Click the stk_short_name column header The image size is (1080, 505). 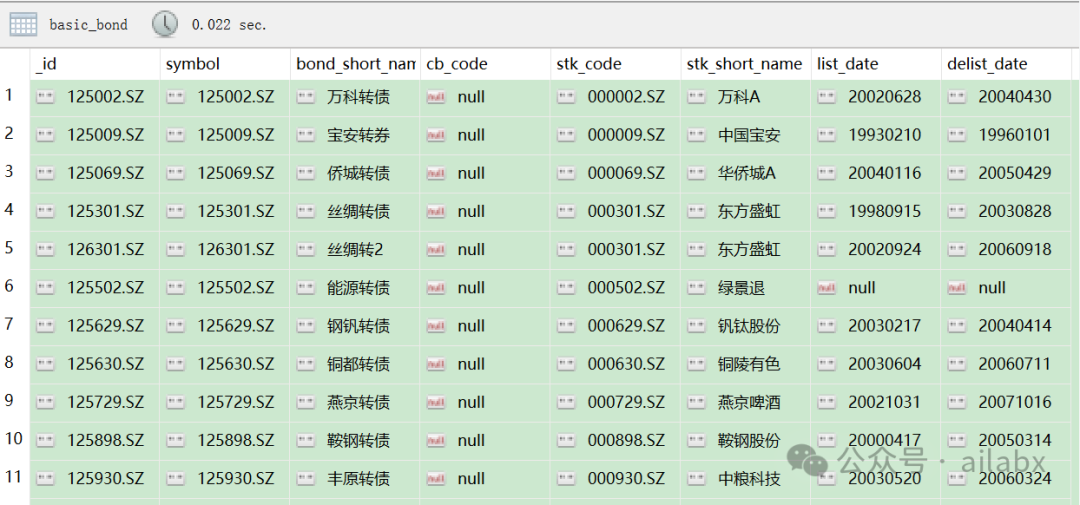click(745, 64)
